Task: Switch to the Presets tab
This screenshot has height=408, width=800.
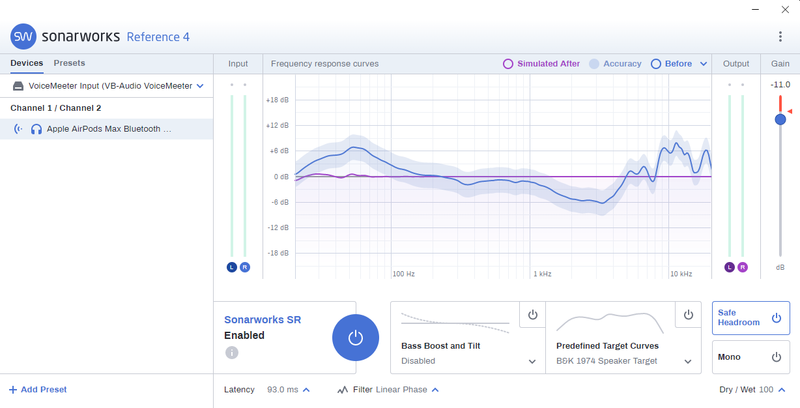Action: coord(69,63)
